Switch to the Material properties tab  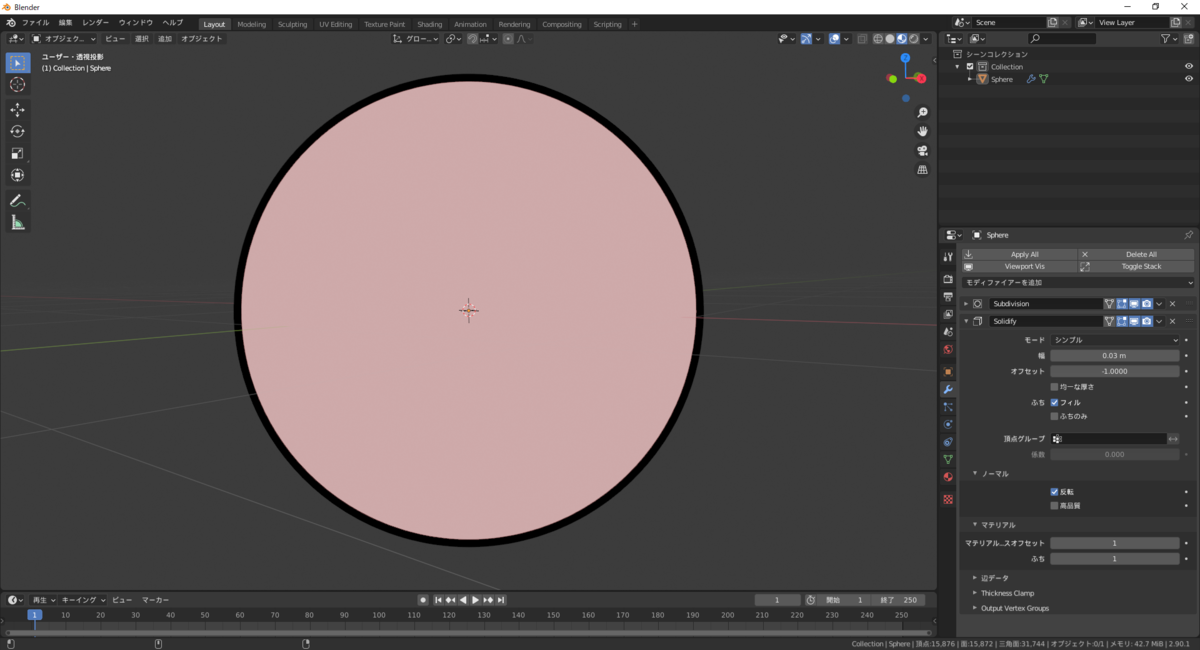(x=947, y=477)
